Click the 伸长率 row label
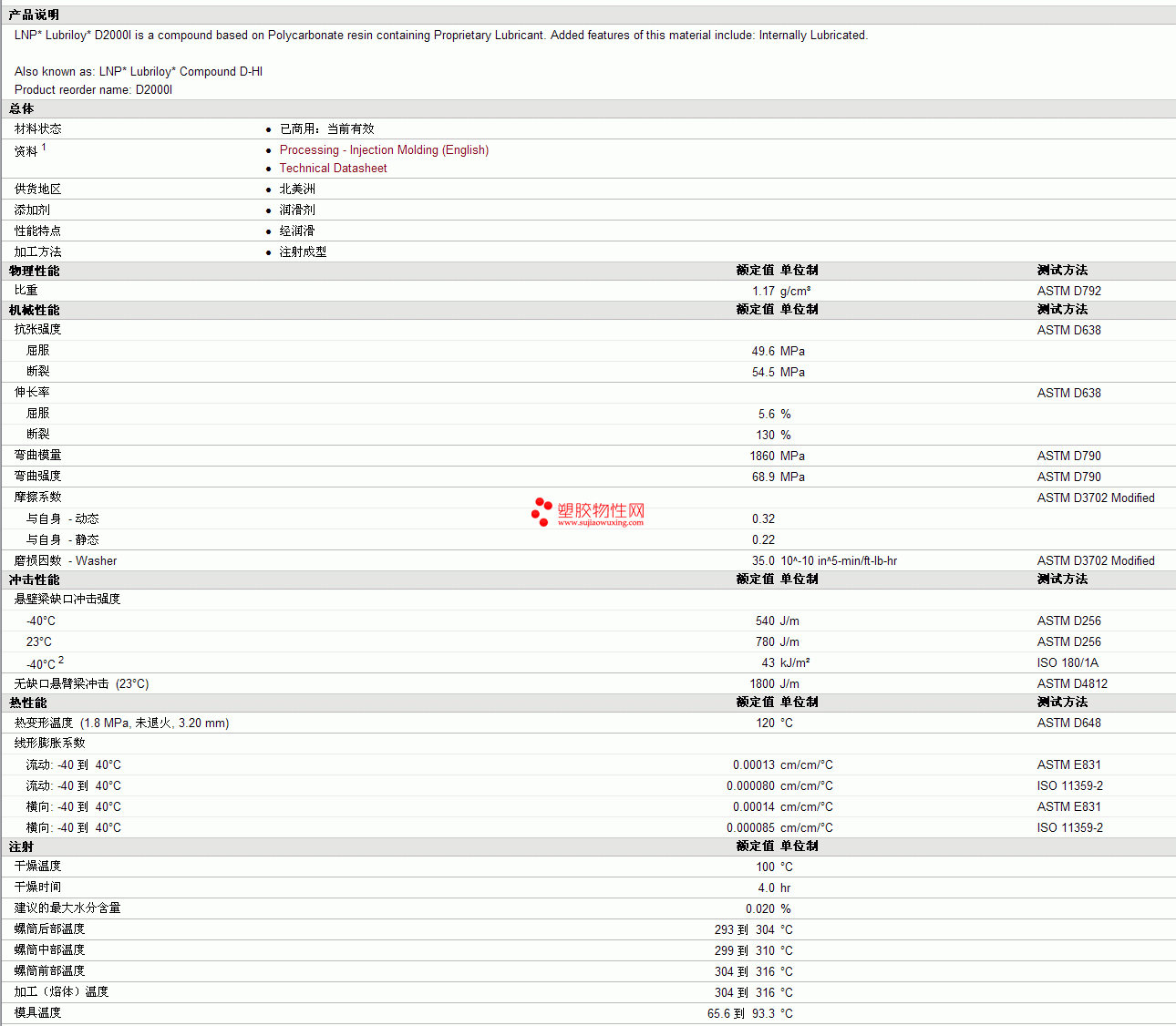1176x1026 pixels. (32, 393)
